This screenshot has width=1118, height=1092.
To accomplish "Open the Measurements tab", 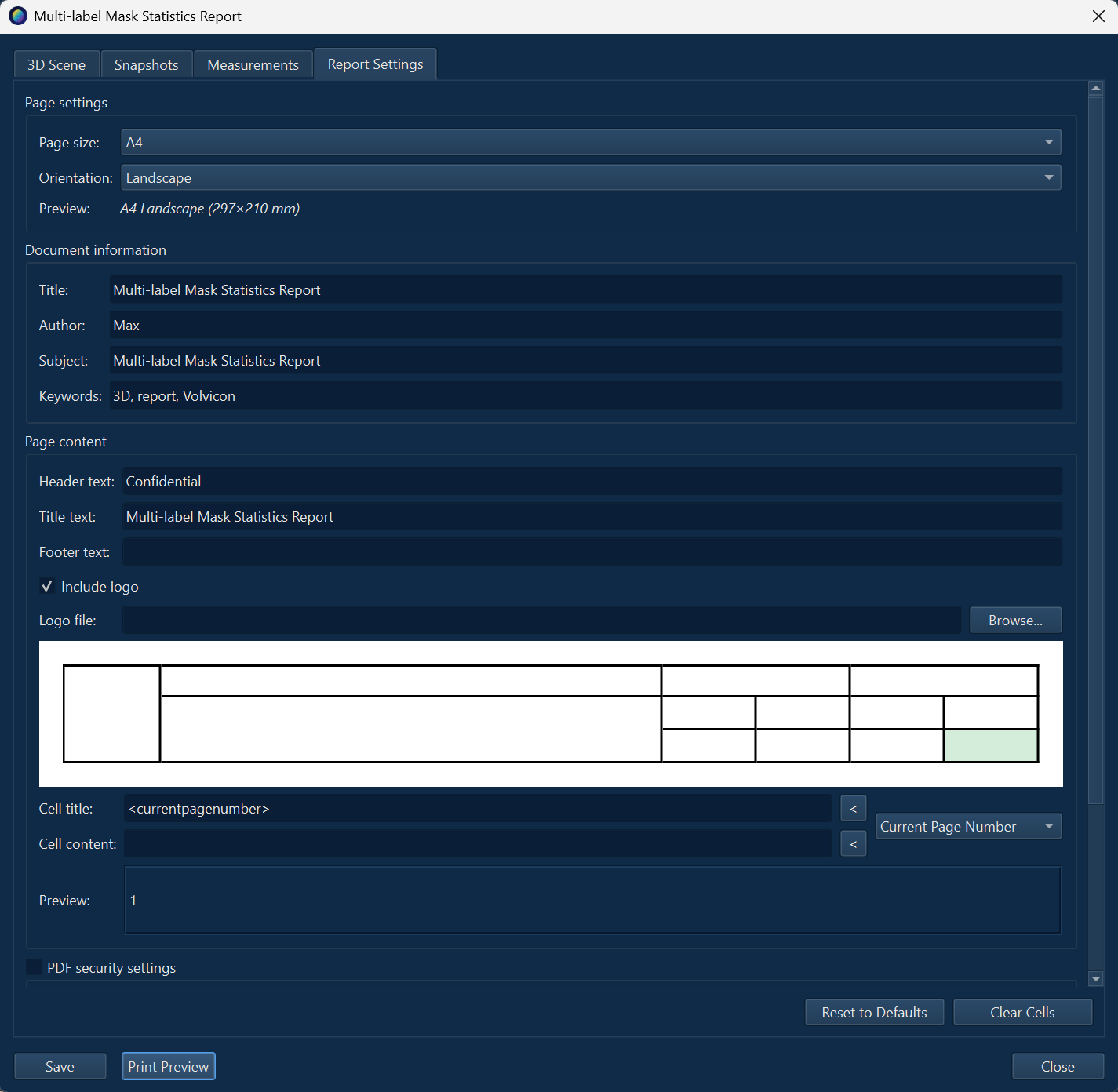I will 253,64.
